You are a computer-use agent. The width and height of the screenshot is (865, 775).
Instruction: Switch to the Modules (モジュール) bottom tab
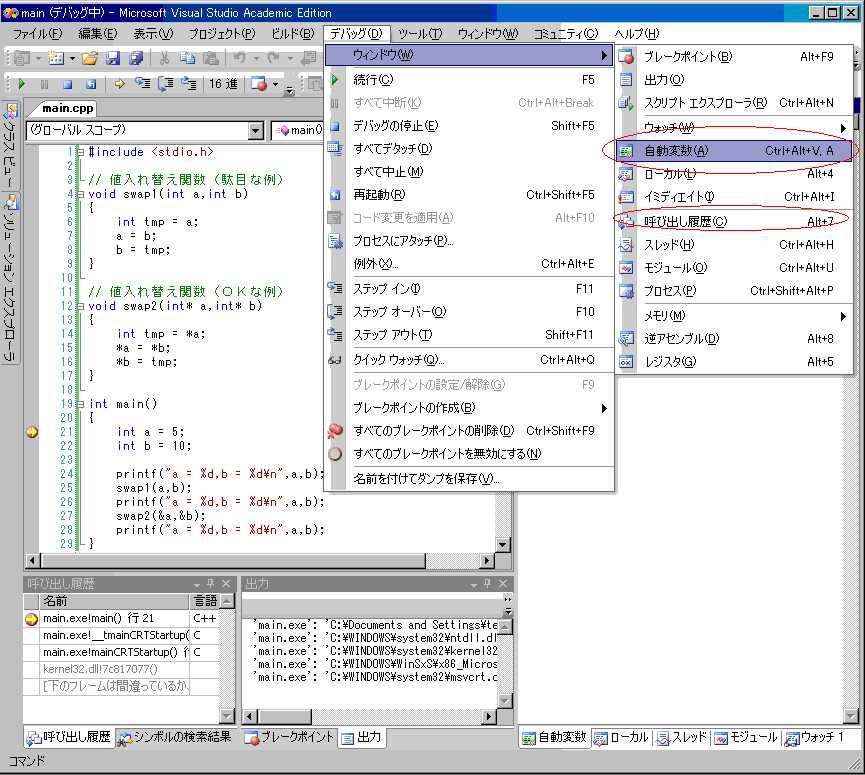point(746,737)
